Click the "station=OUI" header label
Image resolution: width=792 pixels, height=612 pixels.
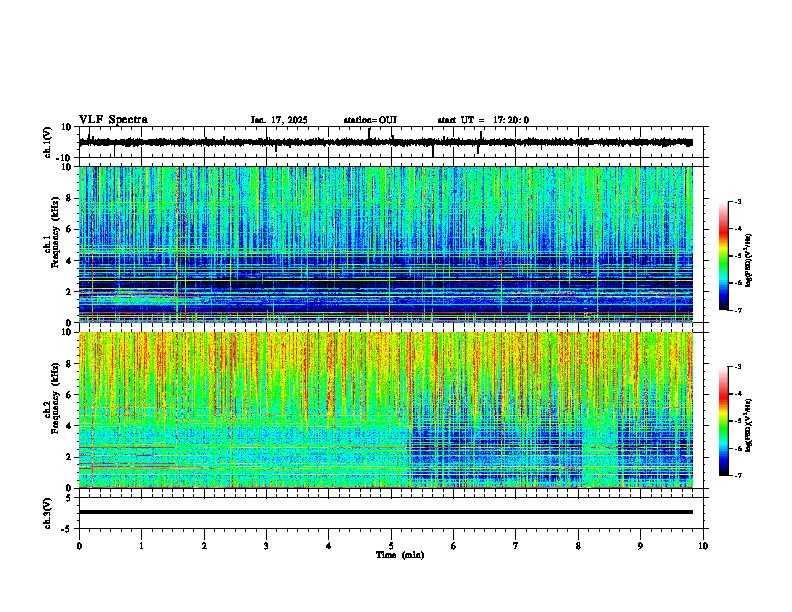click(370, 120)
